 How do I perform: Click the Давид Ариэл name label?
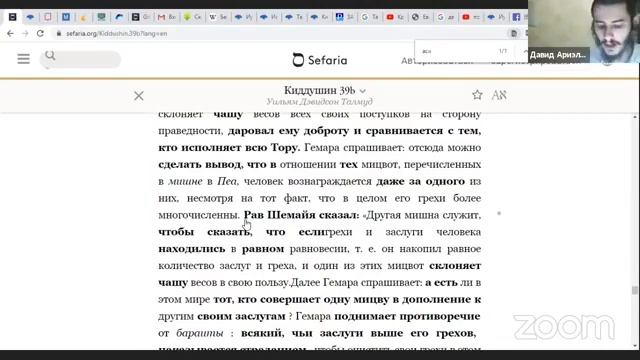(x=558, y=55)
